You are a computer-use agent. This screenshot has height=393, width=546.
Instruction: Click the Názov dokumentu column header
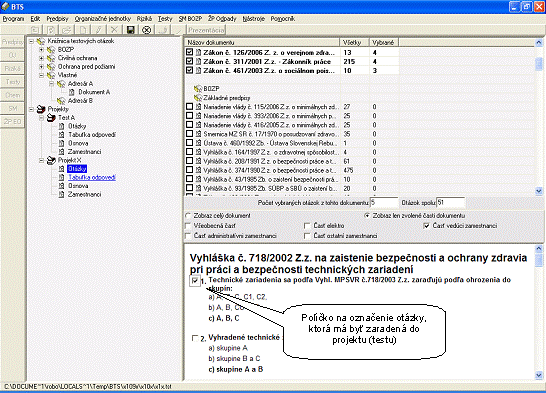click(262, 42)
